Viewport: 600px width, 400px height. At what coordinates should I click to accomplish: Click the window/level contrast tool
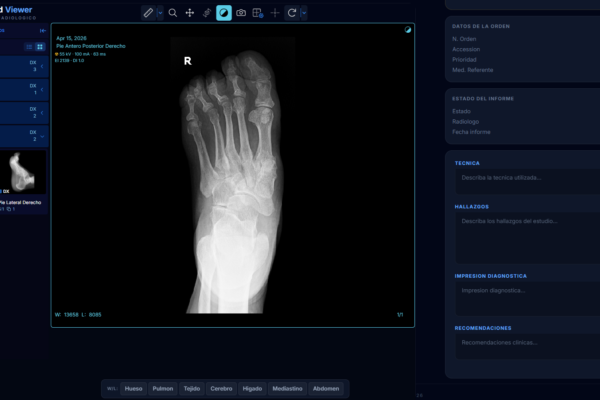[224, 13]
